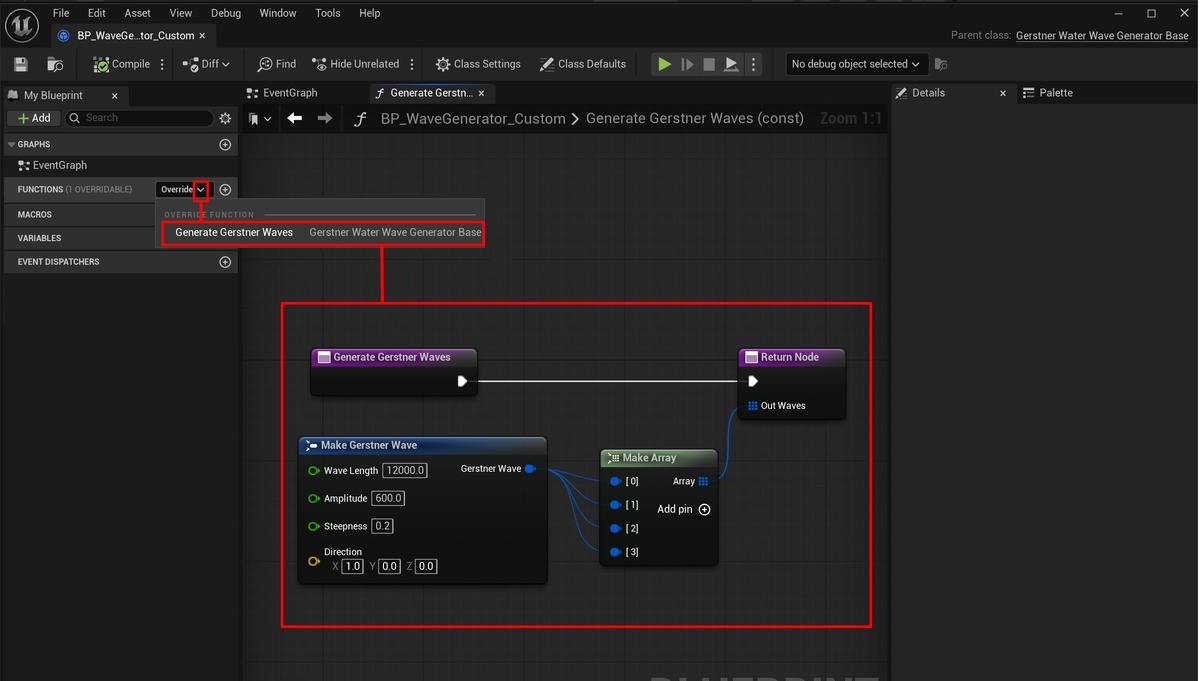Image resolution: width=1200 pixels, height=681 pixels.
Task: Click Add pin on Make Array node
Action: pos(683,509)
